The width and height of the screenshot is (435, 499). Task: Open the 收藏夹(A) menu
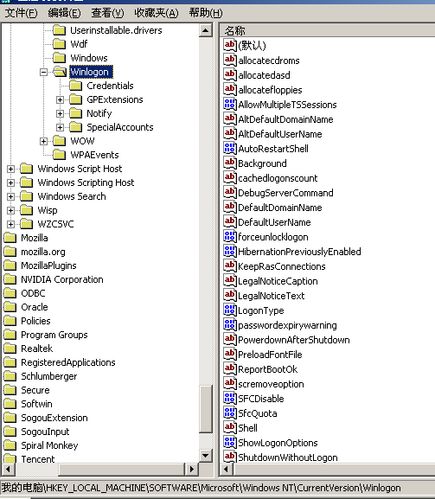tap(156, 13)
